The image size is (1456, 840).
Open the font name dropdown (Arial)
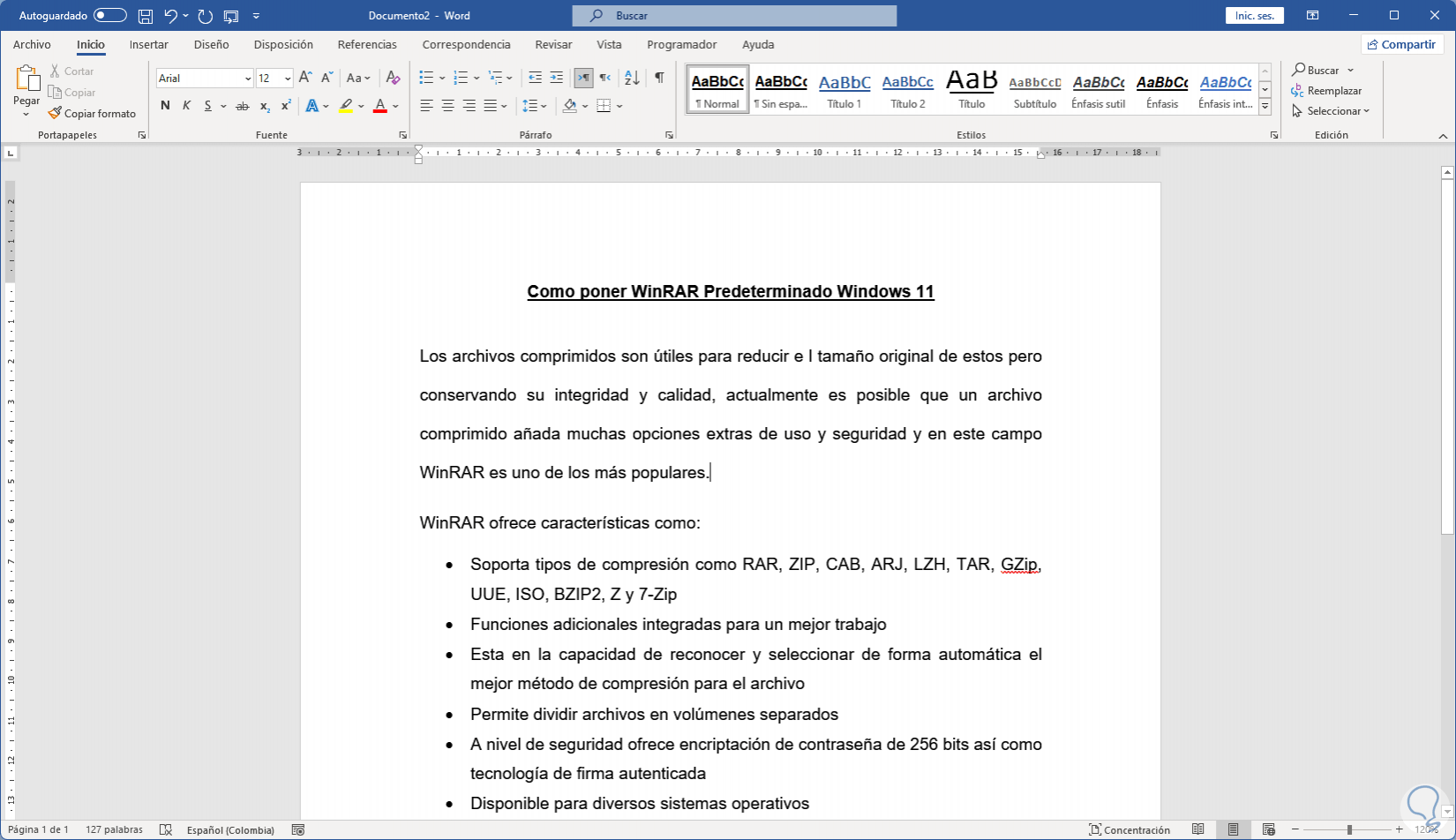(248, 79)
